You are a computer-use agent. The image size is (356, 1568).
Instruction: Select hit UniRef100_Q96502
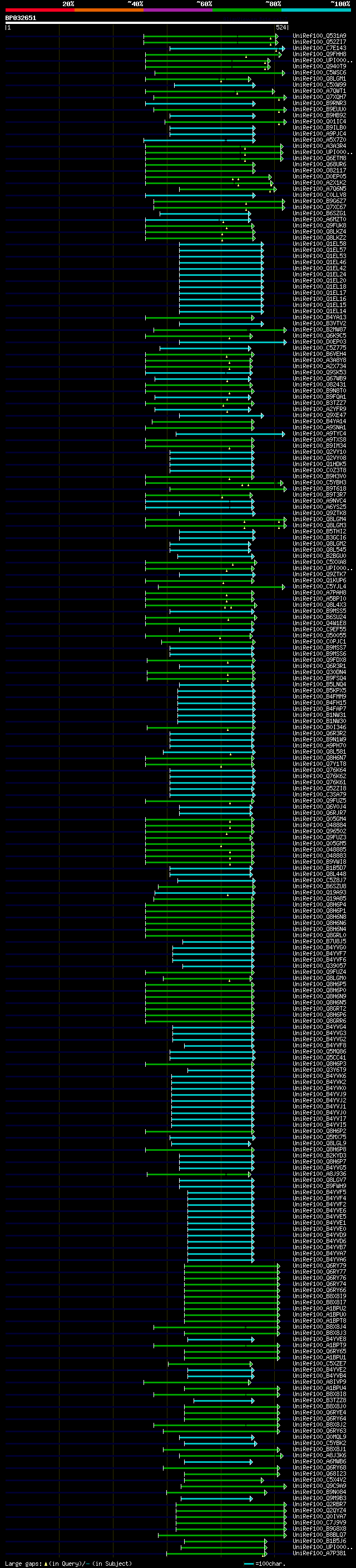click(319, 831)
